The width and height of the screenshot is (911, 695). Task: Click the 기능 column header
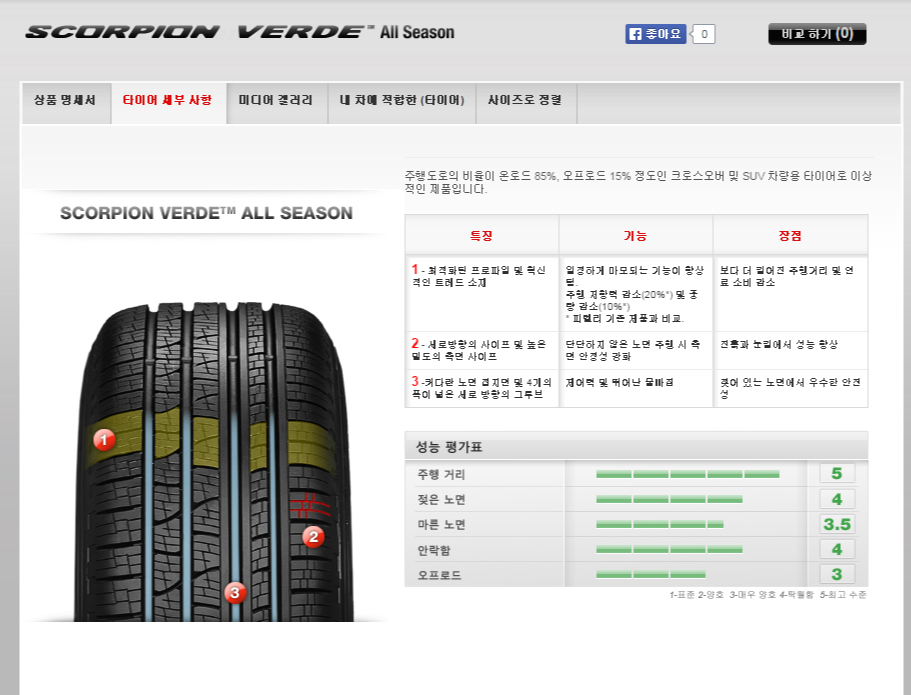click(x=635, y=235)
